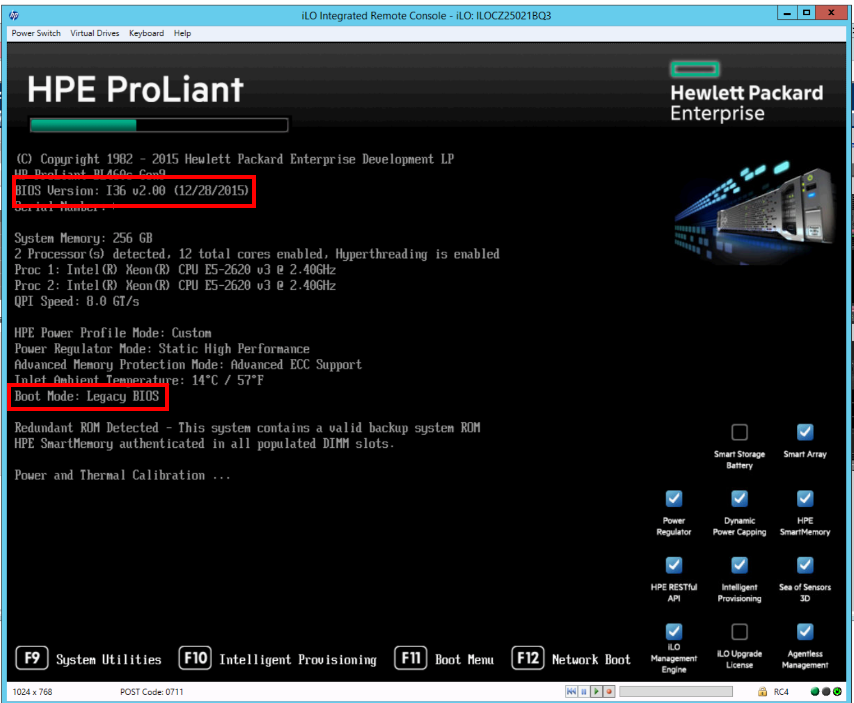The width and height of the screenshot is (854, 703).
Task: Click the HPE SmartMemory authenticated line
Action: click(204, 443)
